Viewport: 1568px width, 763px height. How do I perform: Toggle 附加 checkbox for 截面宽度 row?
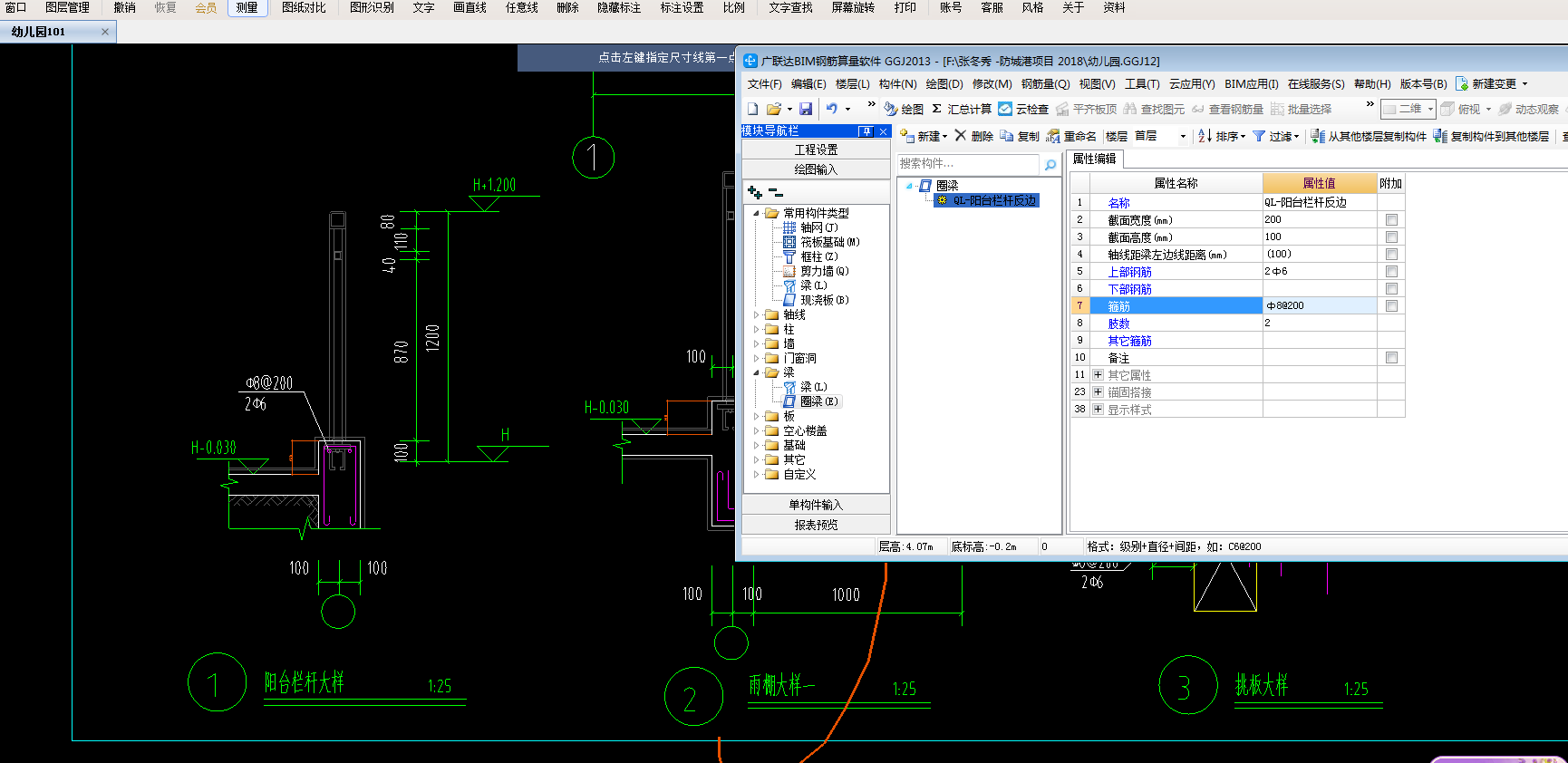(x=1391, y=219)
